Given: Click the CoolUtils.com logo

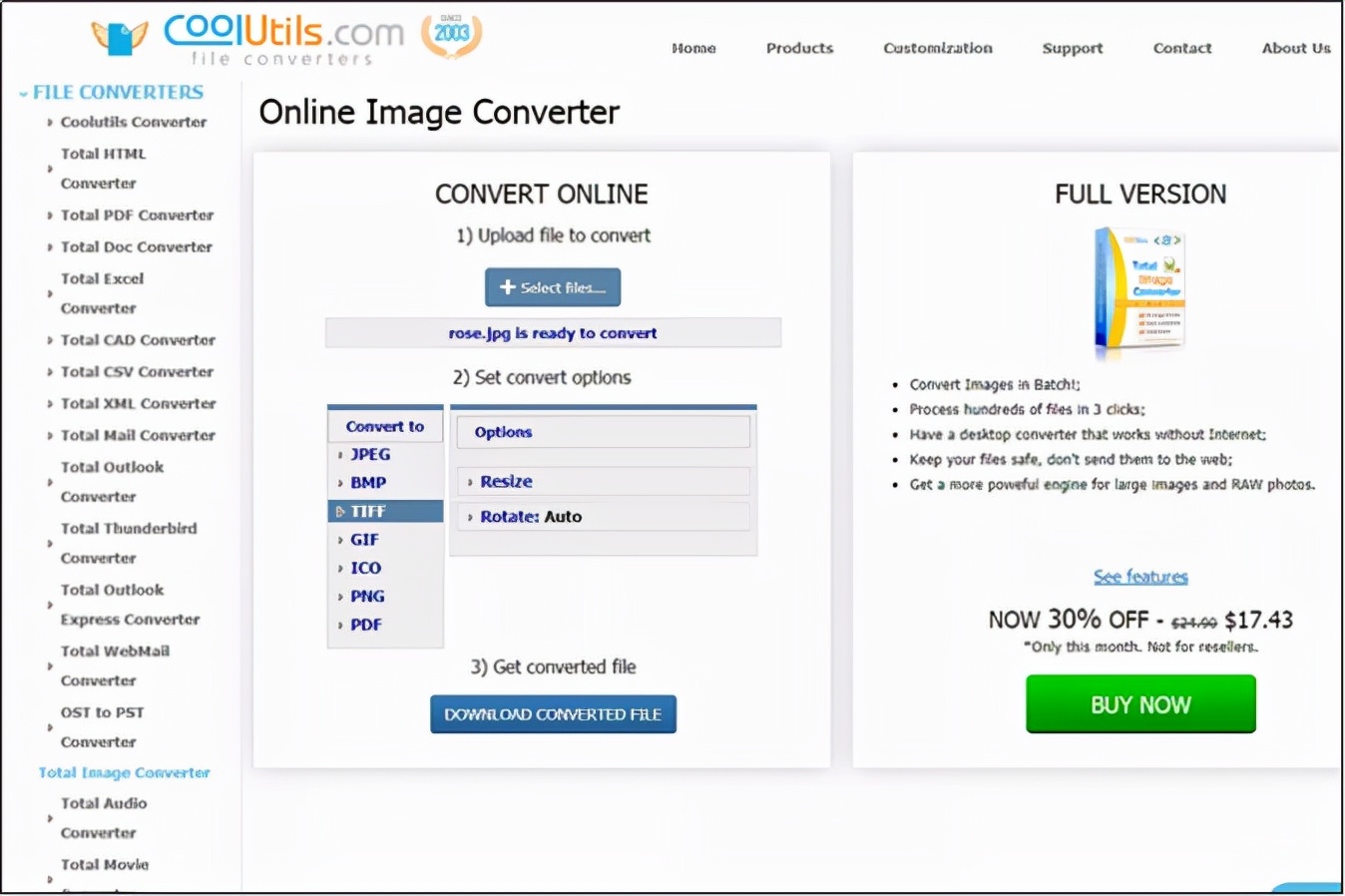Looking at the screenshot, I should click(x=246, y=39).
